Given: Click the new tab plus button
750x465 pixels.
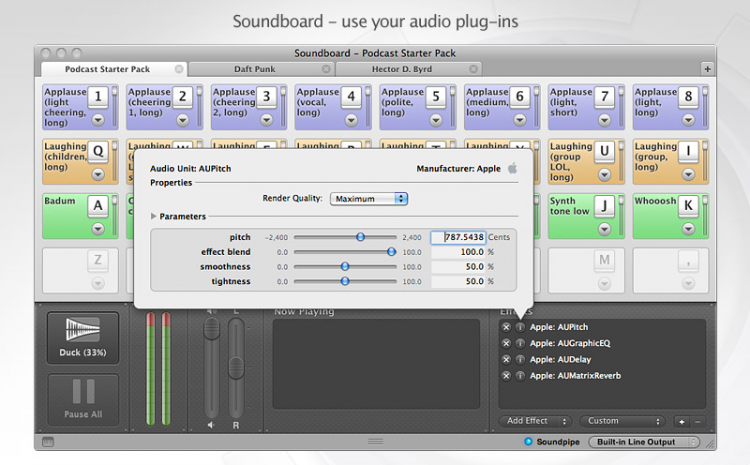Looking at the screenshot, I should pos(707,69).
